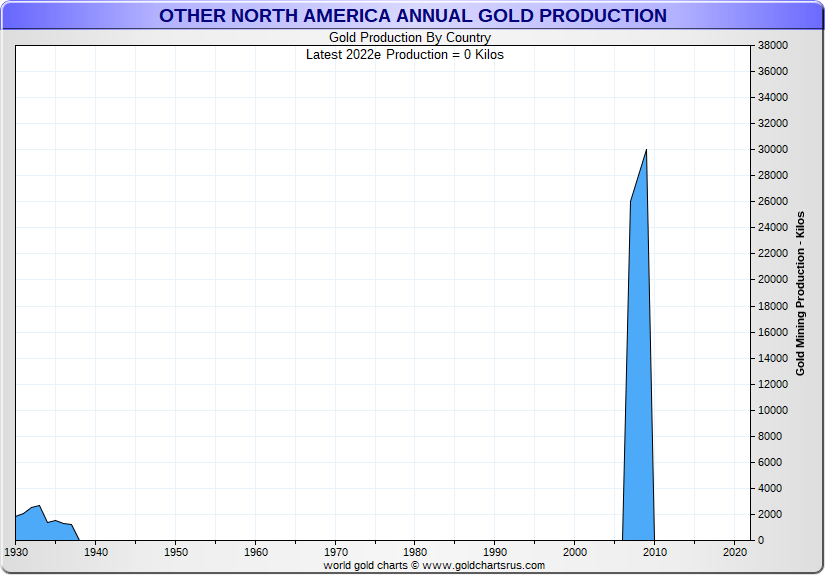Viewport: 825px width, 575px height.
Task: Click the 2000 x-axis label
Action: (x=575, y=552)
